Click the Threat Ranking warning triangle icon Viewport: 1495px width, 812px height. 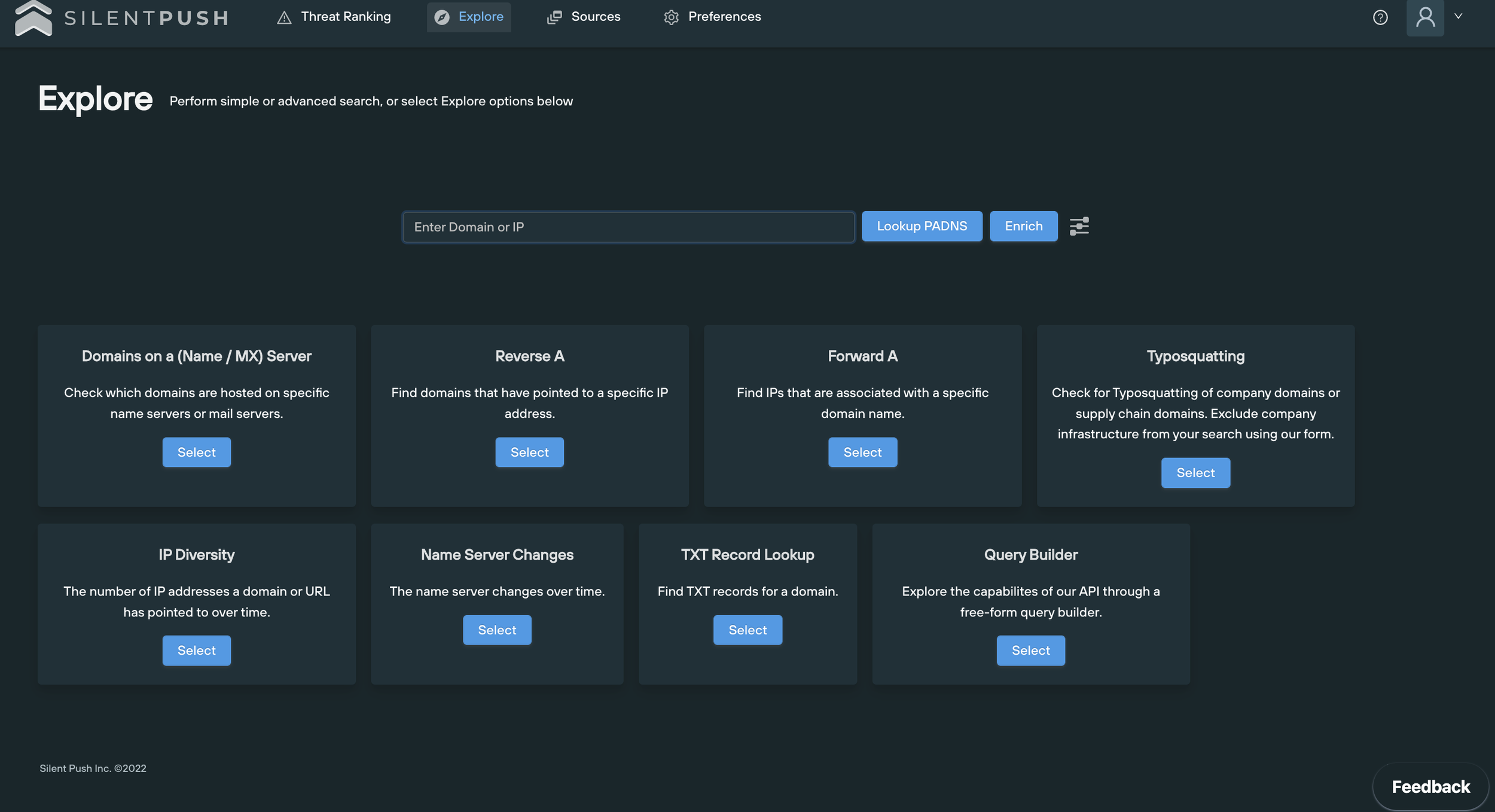point(284,17)
